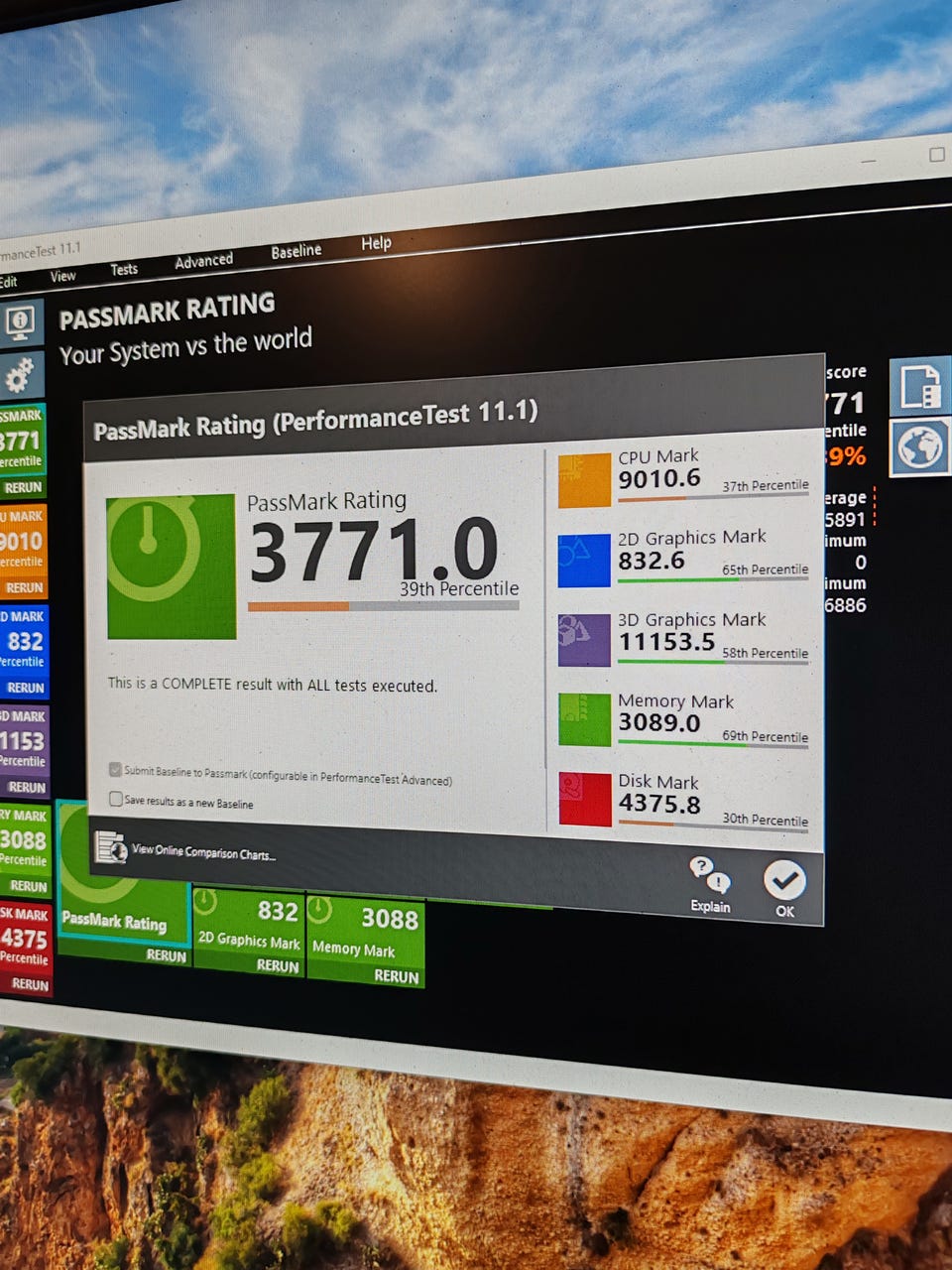The image size is (952, 1270).
Task: Open View Online Comparison Charts link
Action: coord(203,851)
